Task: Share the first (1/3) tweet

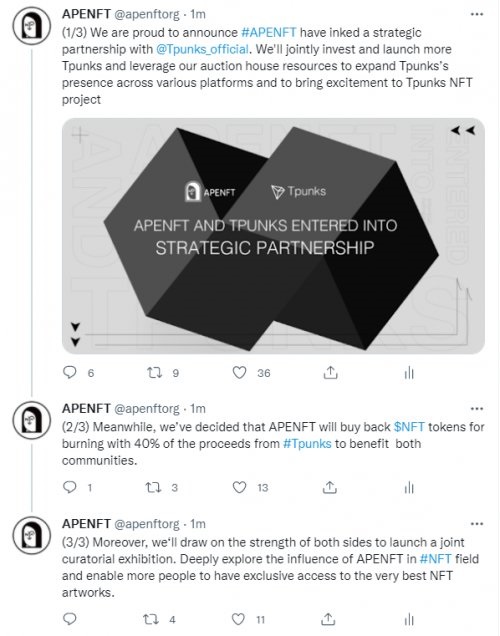Action: pos(330,372)
